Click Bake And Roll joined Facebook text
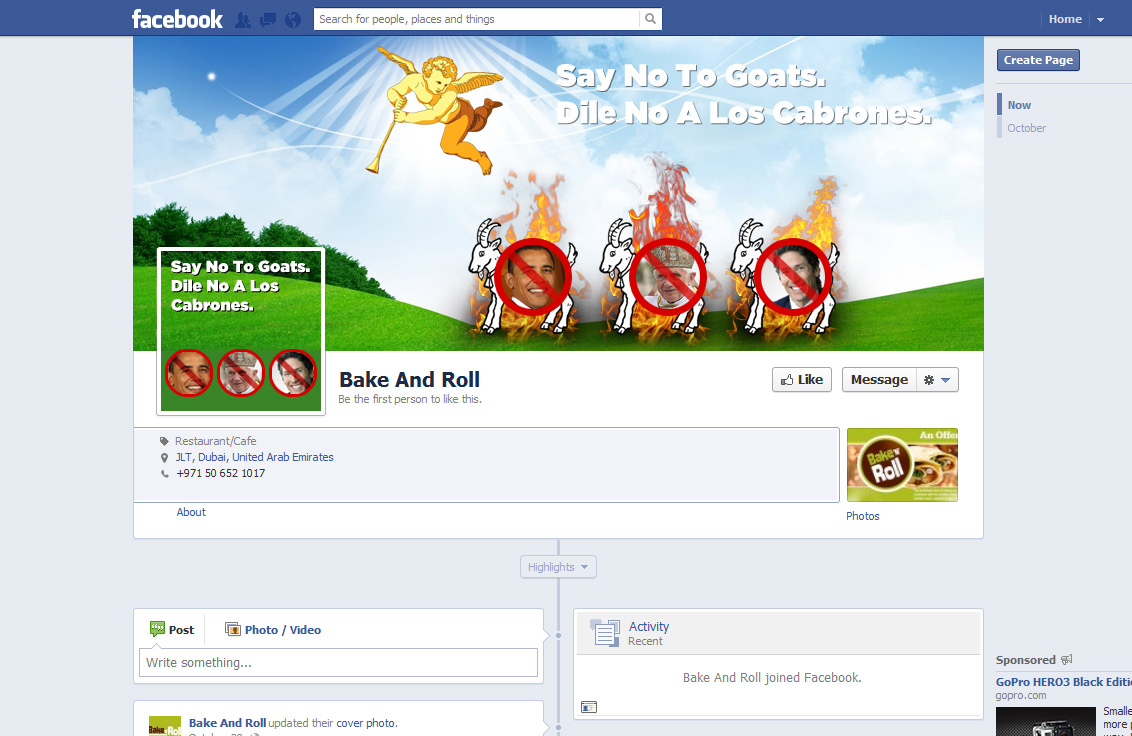This screenshot has width=1132, height=736. coord(772,677)
